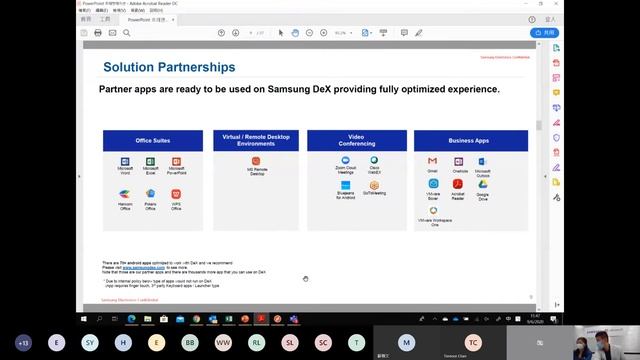Open the notification center tray icon
640x360 pixels.
point(554,319)
